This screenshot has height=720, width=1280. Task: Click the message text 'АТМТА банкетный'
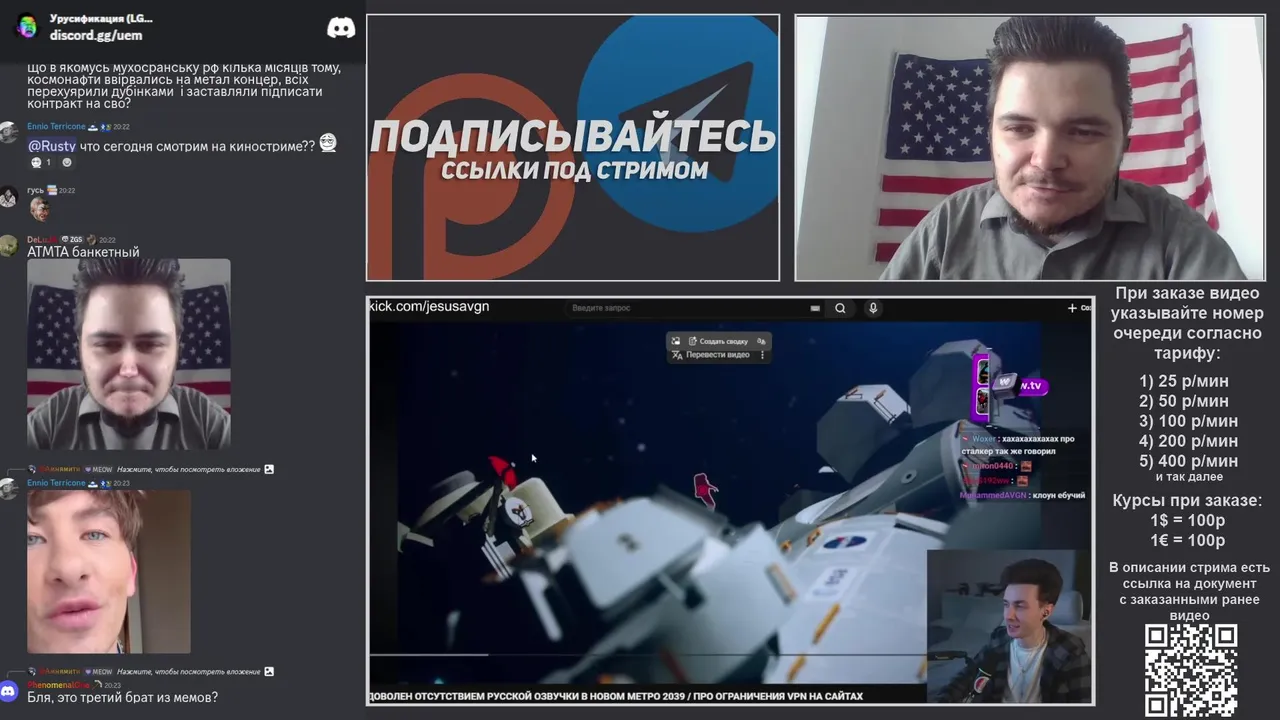click(x=83, y=252)
